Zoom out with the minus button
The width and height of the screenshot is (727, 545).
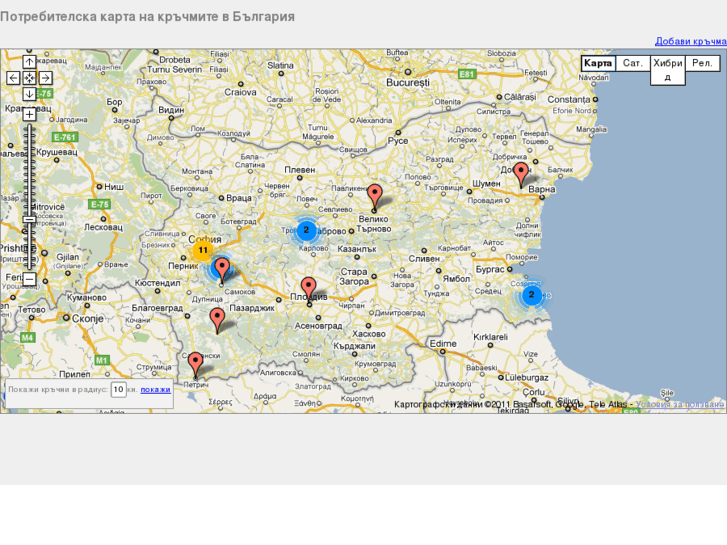(29, 279)
